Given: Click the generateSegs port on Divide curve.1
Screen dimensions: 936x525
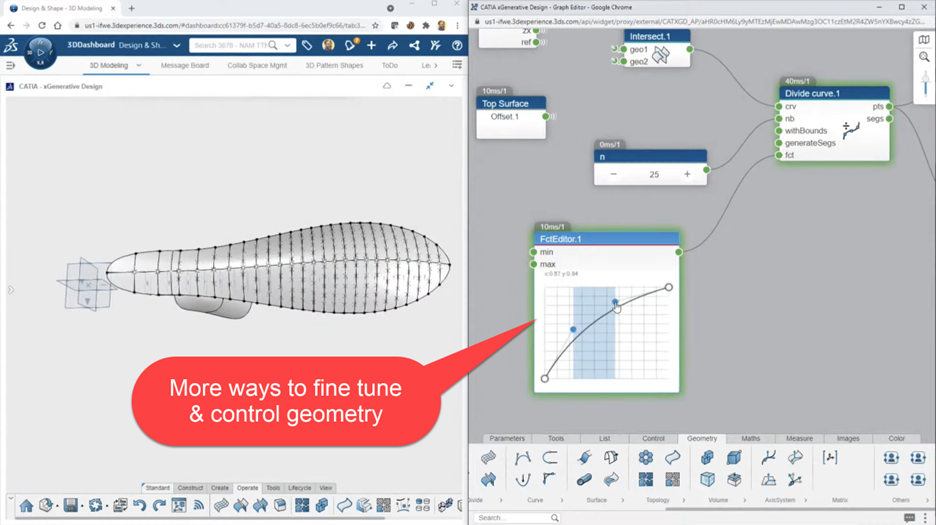Looking at the screenshot, I should point(779,143).
